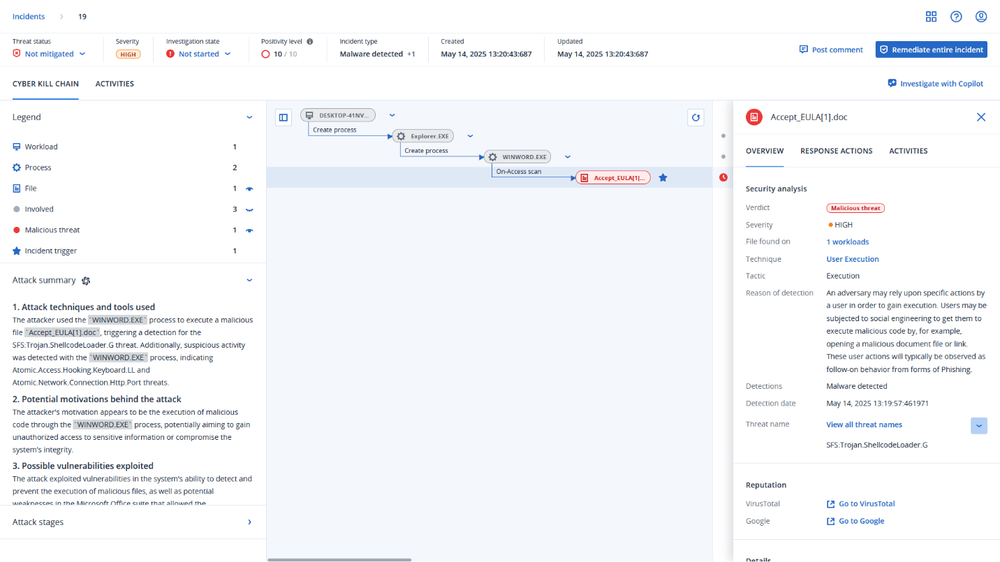Click the red file icon in details header
The image size is (1000, 562).
[754, 117]
